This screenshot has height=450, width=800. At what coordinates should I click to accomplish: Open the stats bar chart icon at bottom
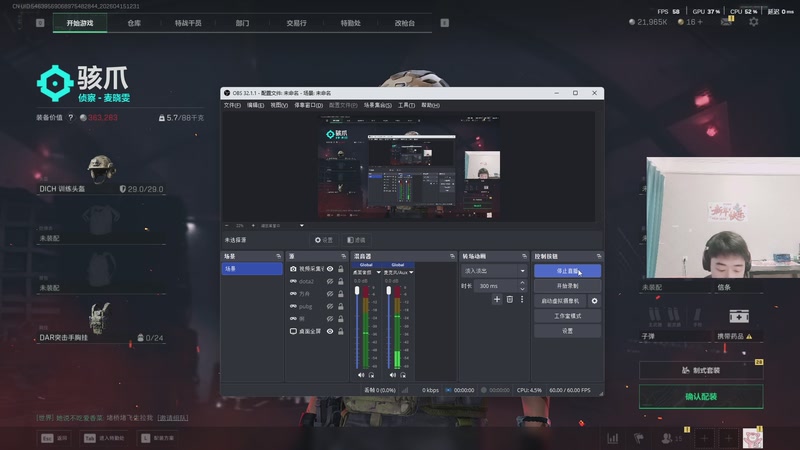coord(613,438)
